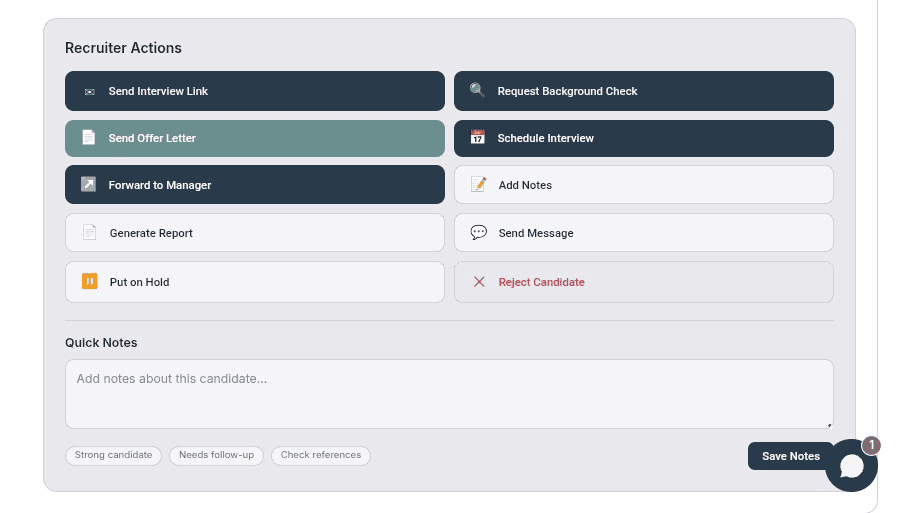Open the floating chat widget bubble
Screen dimensions: 899x513
click(851, 466)
